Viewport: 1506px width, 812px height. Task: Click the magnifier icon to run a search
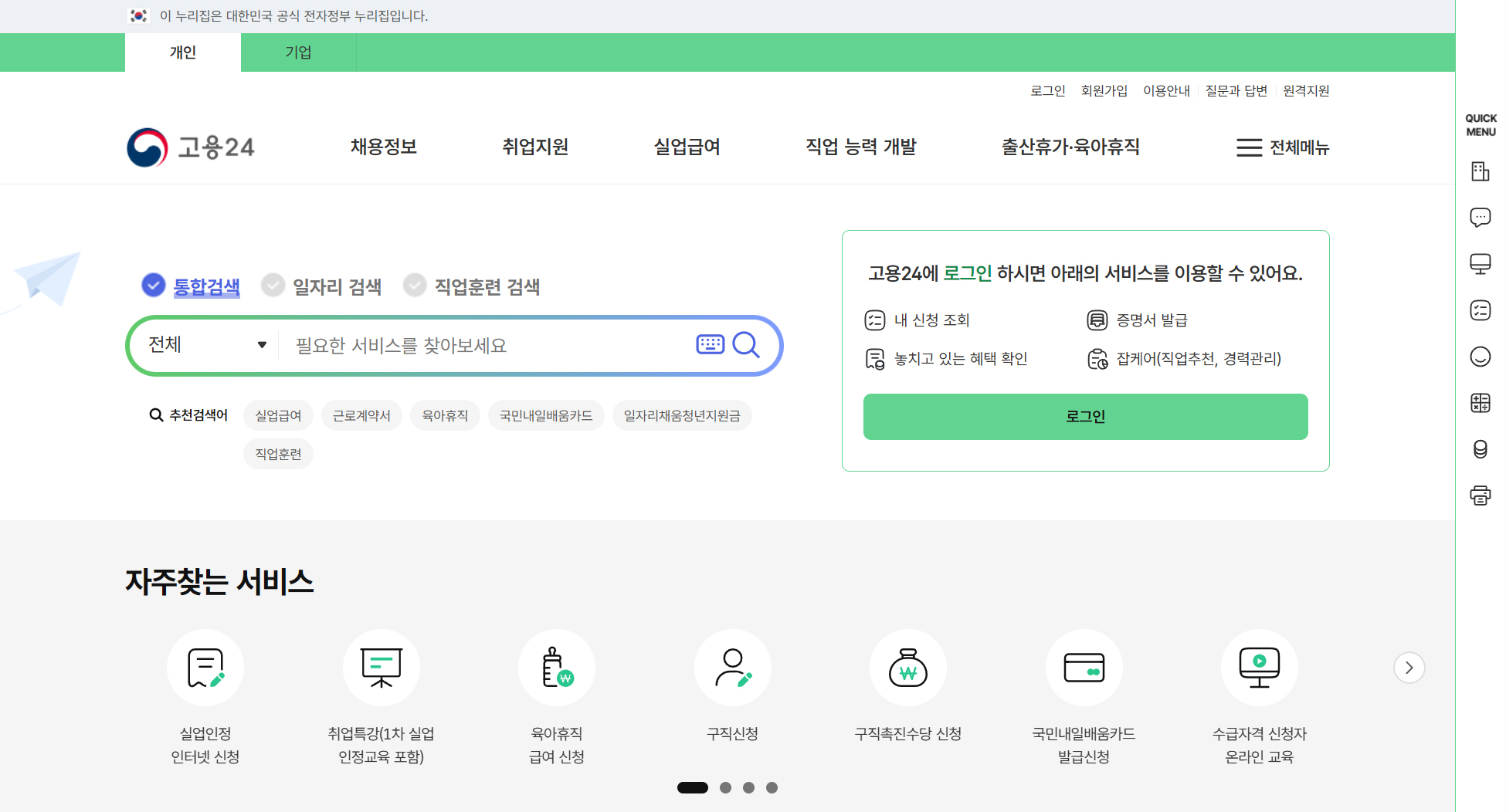tap(746, 345)
